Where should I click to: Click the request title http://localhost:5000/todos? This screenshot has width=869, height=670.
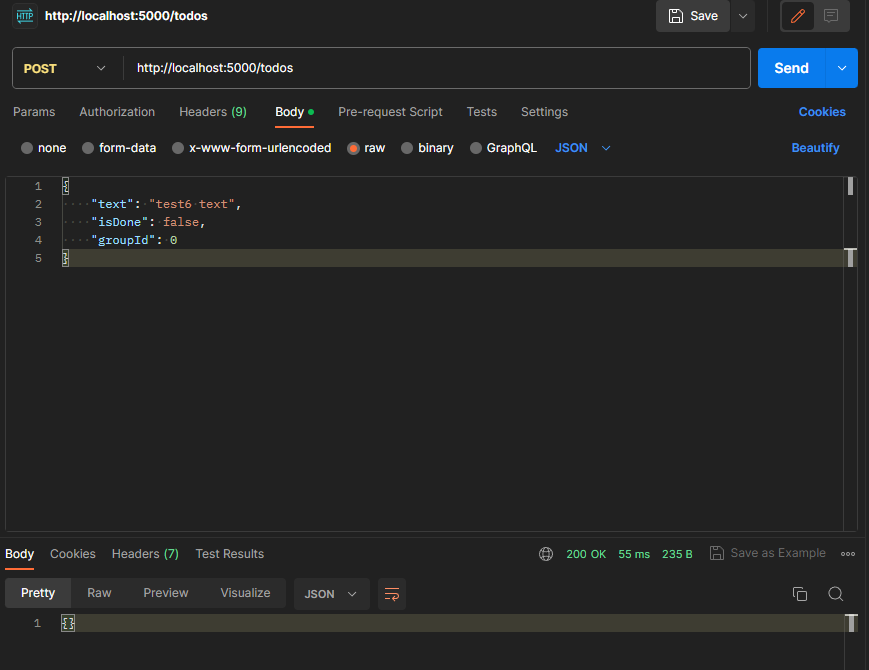tap(126, 16)
